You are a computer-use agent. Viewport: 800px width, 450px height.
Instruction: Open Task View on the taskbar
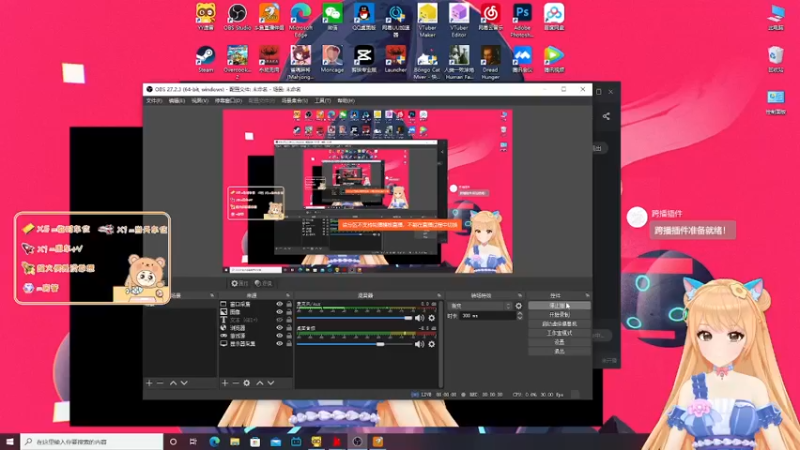tap(193, 442)
